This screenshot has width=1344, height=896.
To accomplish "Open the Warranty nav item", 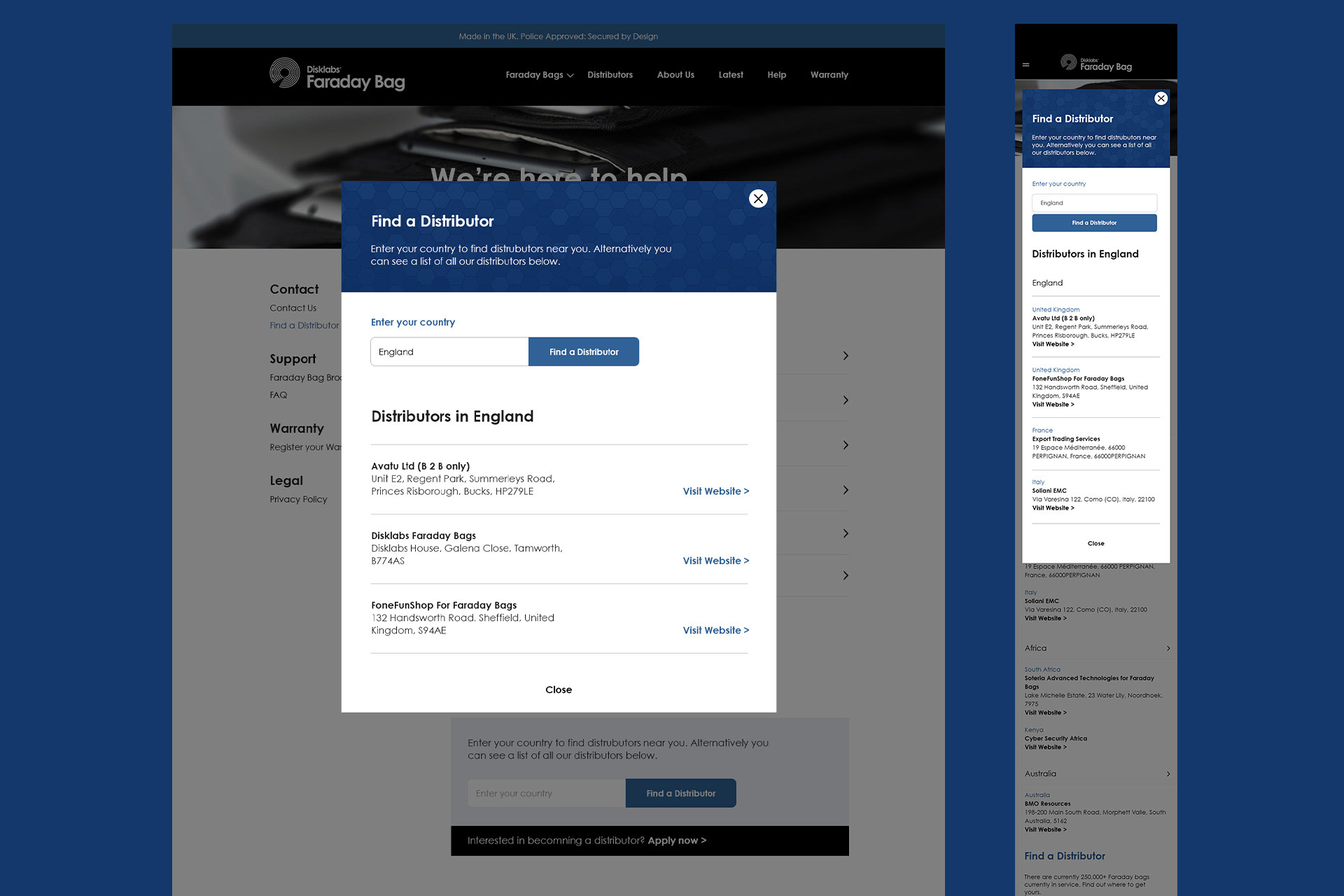I will (829, 75).
